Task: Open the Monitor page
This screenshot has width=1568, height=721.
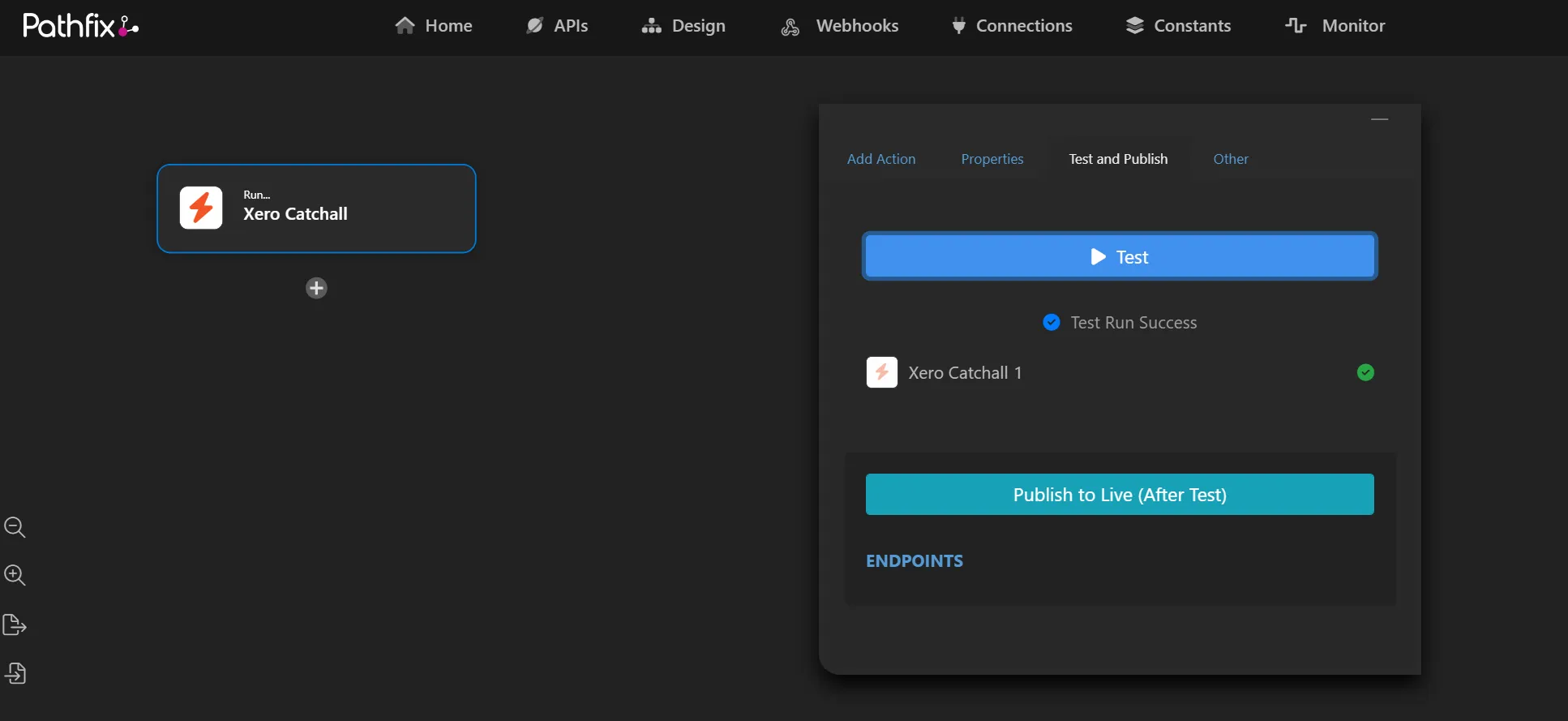Action: (x=1335, y=26)
